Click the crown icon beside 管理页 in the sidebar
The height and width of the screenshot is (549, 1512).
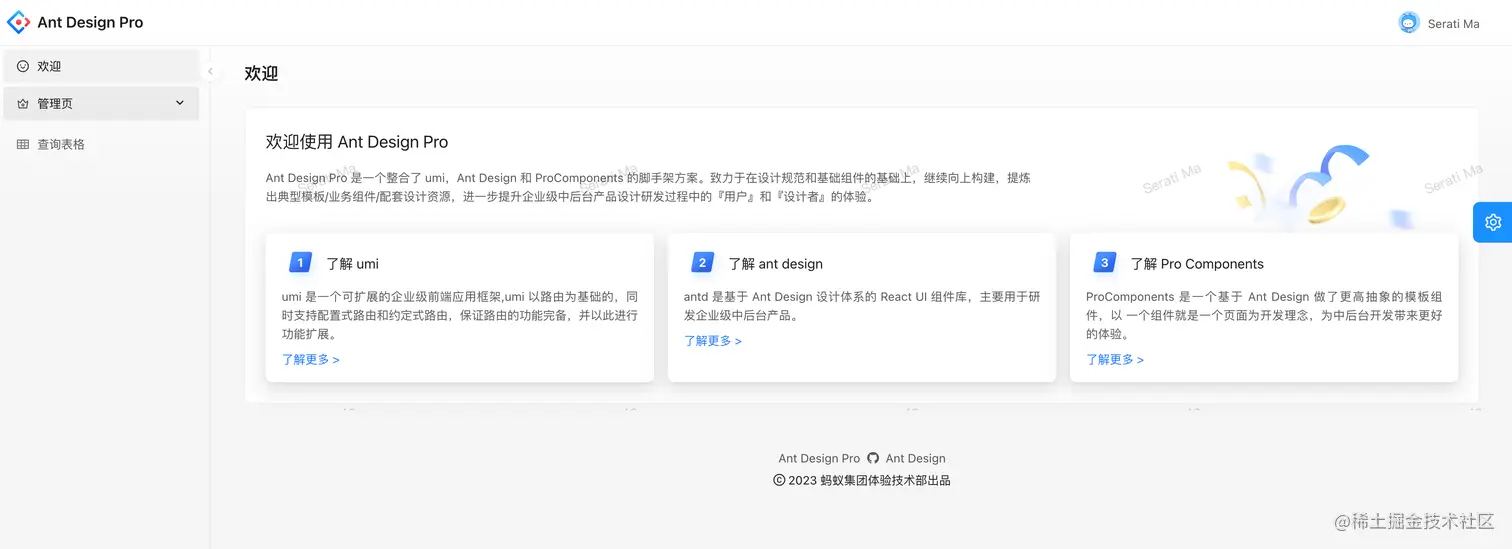(x=23, y=103)
